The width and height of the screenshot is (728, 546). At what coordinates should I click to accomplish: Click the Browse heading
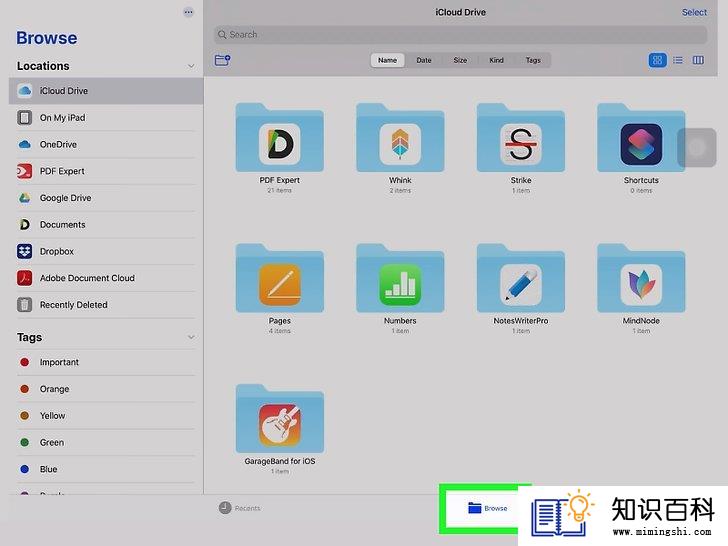47,38
